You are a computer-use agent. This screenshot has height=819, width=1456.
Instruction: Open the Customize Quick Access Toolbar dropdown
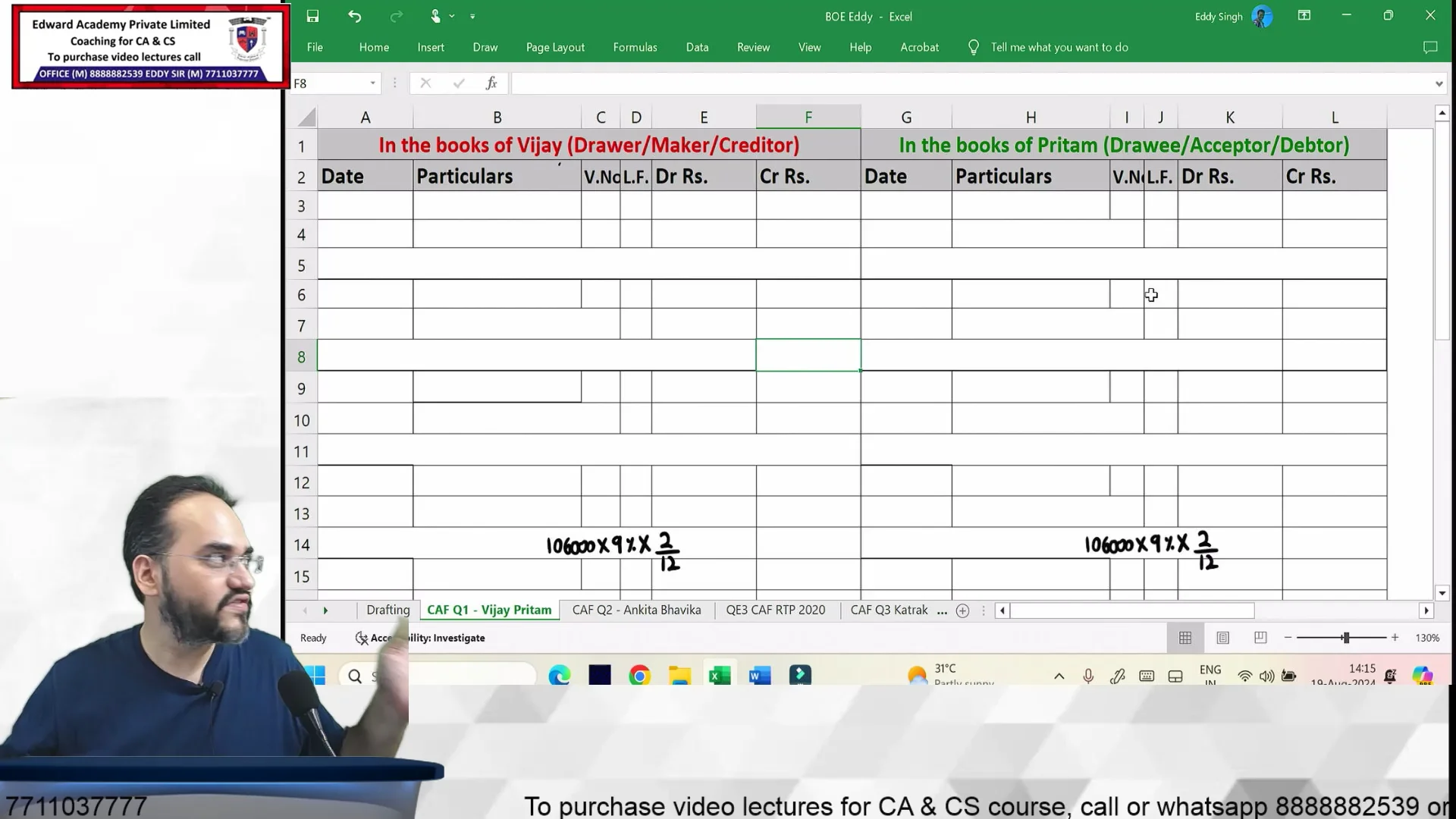[x=472, y=16]
